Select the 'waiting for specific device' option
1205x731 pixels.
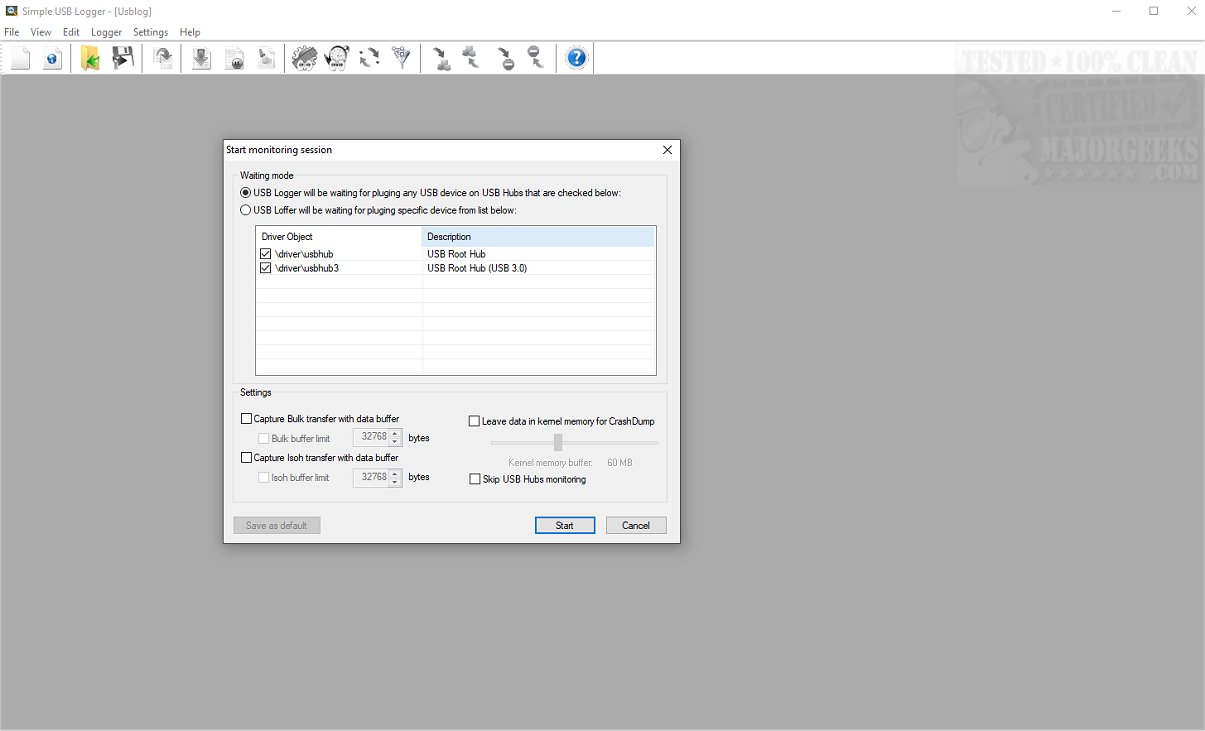(246, 211)
